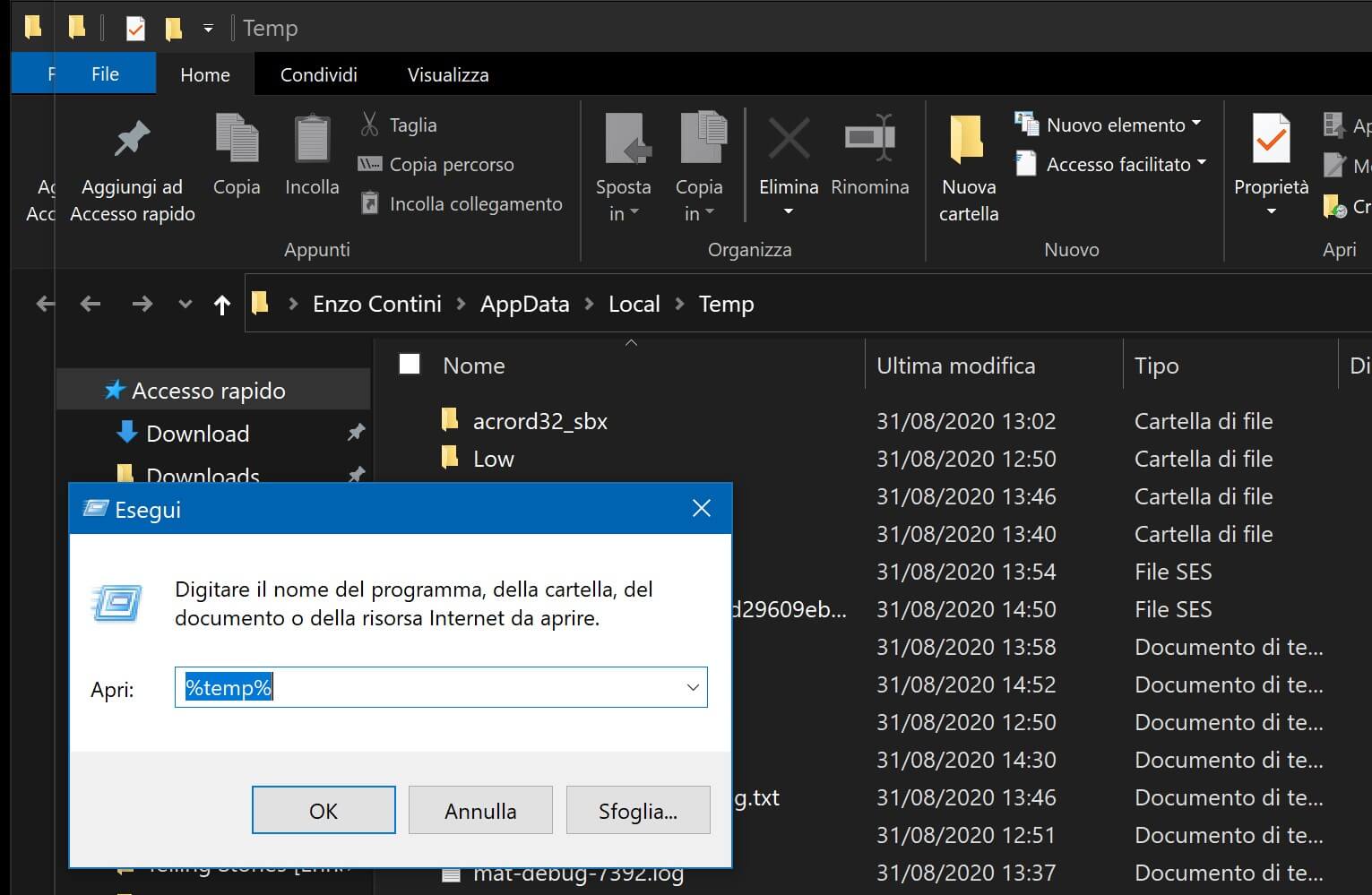Image resolution: width=1372 pixels, height=895 pixels.
Task: Switch to the Condividi ribbon tab
Action: [x=318, y=74]
